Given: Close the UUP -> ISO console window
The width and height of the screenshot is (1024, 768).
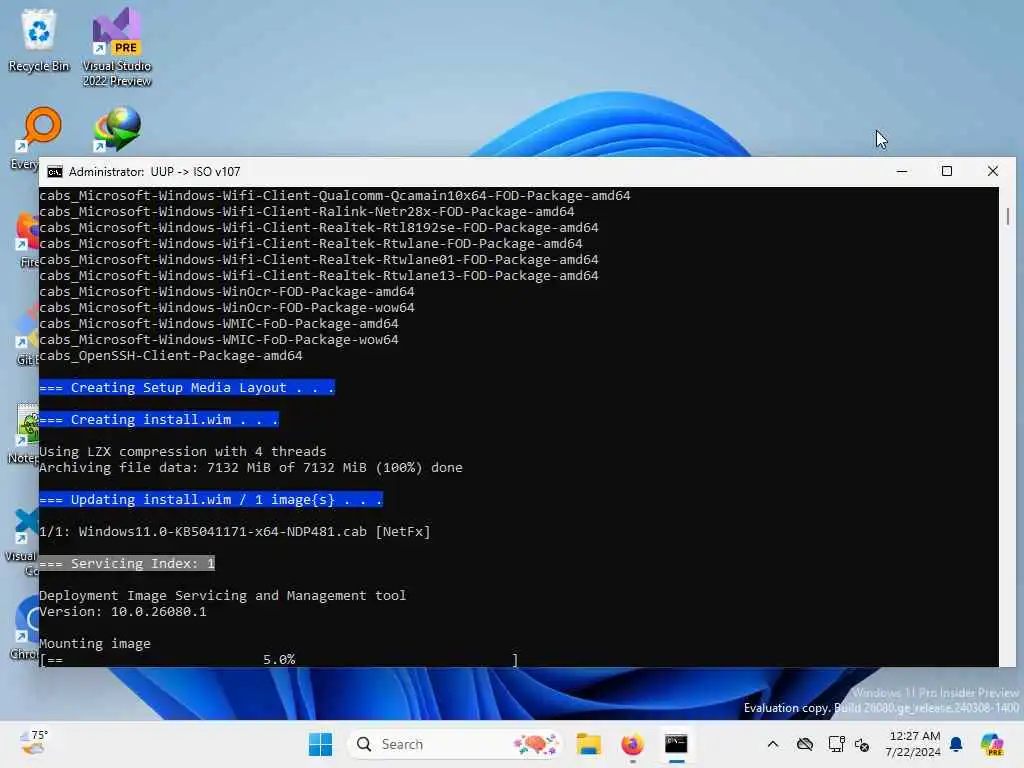Looking at the screenshot, I should pyautogui.click(x=993, y=171).
